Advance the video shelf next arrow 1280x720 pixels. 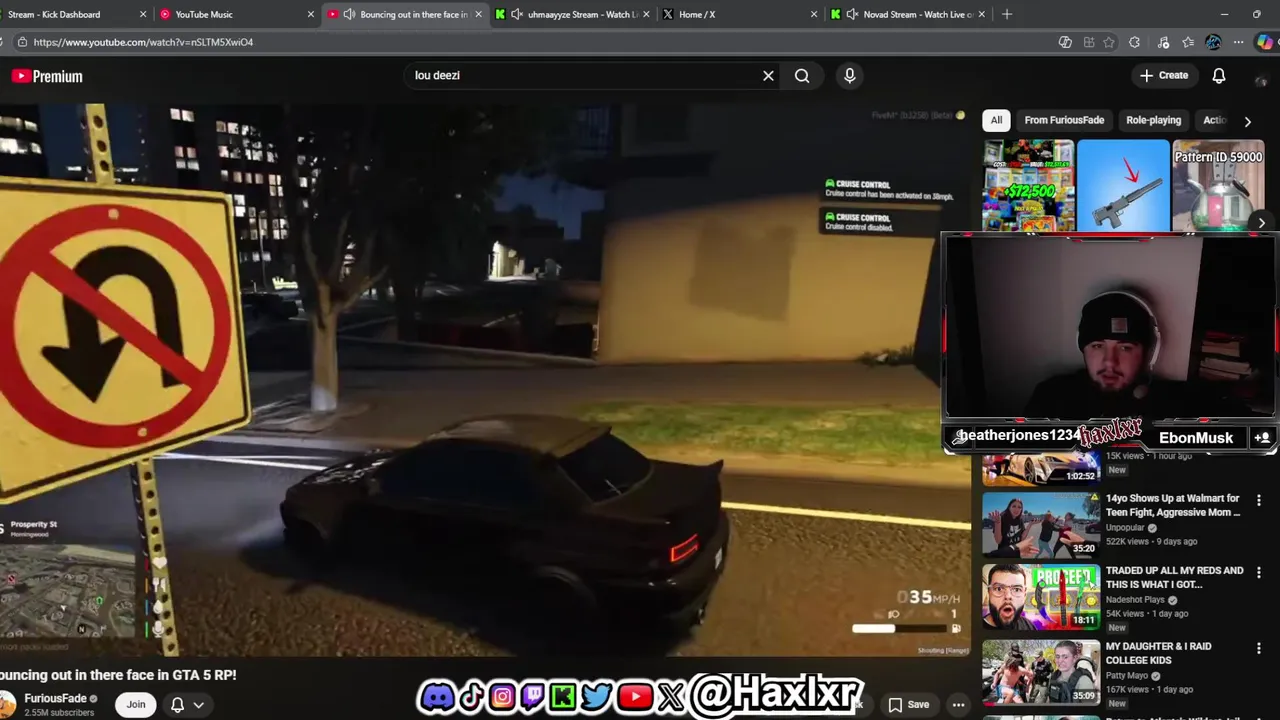pos(1261,224)
